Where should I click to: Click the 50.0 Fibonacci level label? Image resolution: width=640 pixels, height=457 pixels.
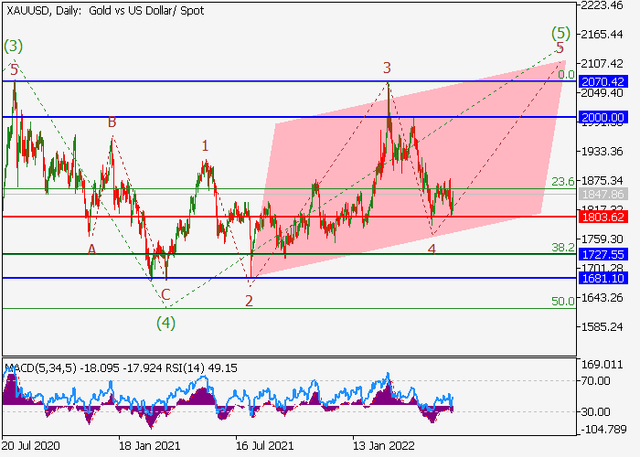pos(562,301)
